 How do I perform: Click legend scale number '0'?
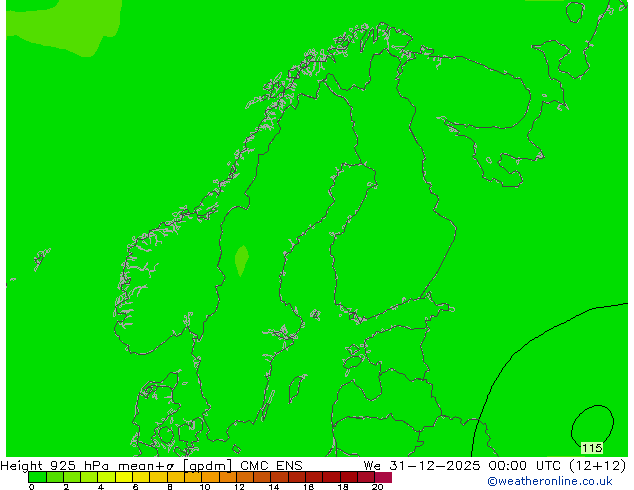click(32, 487)
